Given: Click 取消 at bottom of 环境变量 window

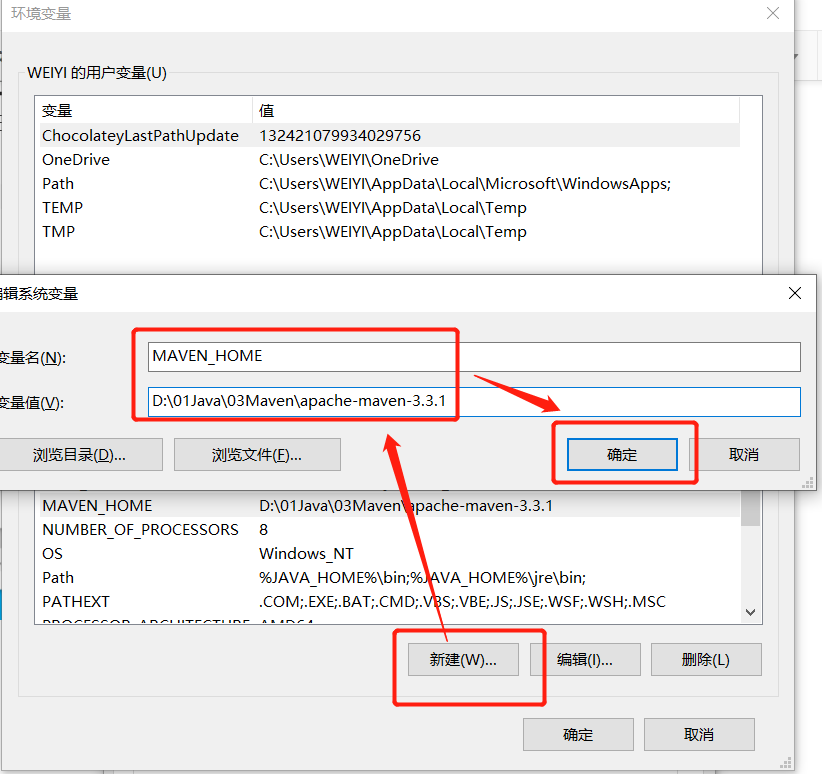Looking at the screenshot, I should click(x=699, y=735).
